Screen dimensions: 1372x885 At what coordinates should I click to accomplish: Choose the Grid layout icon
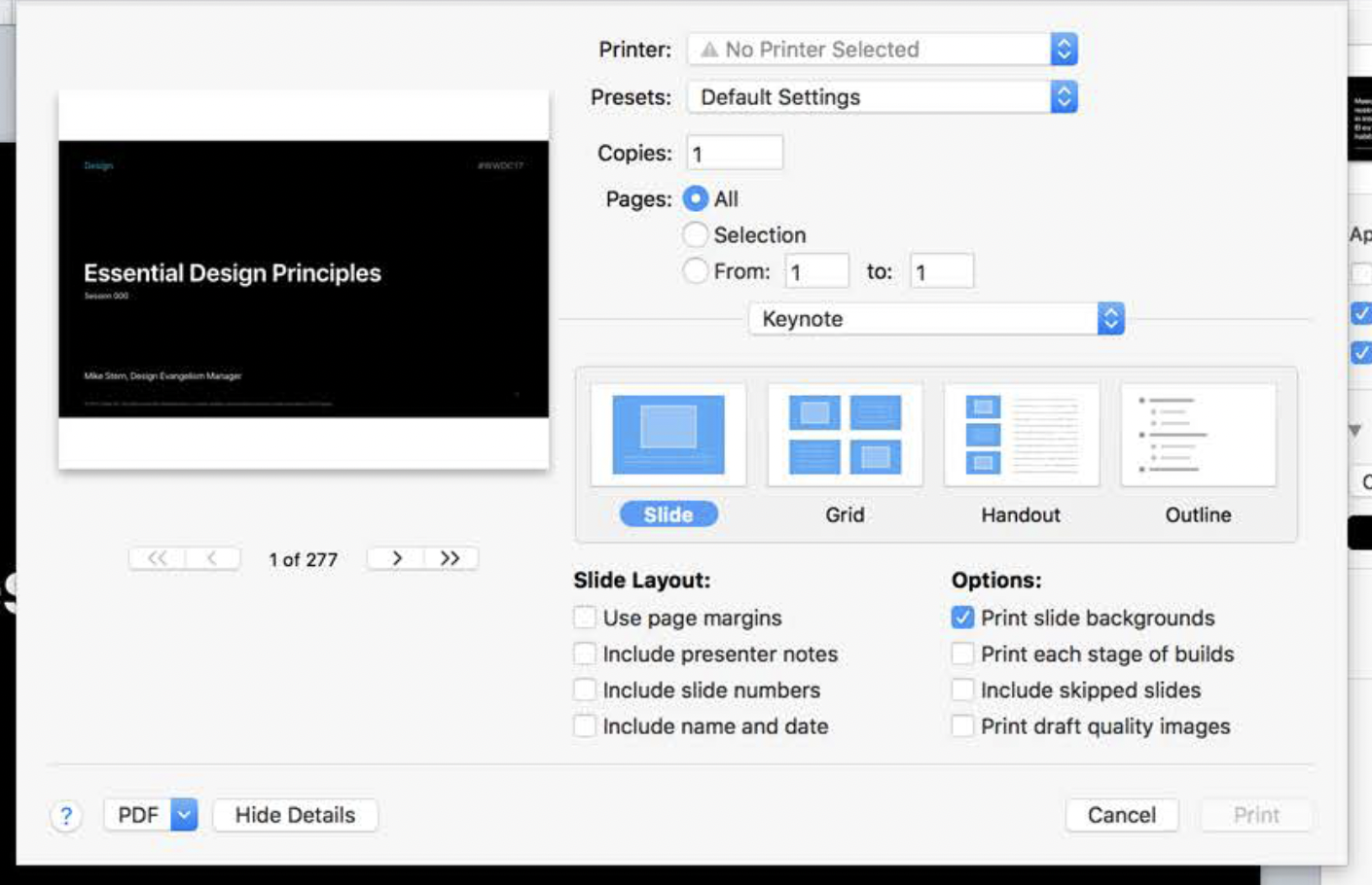point(845,435)
